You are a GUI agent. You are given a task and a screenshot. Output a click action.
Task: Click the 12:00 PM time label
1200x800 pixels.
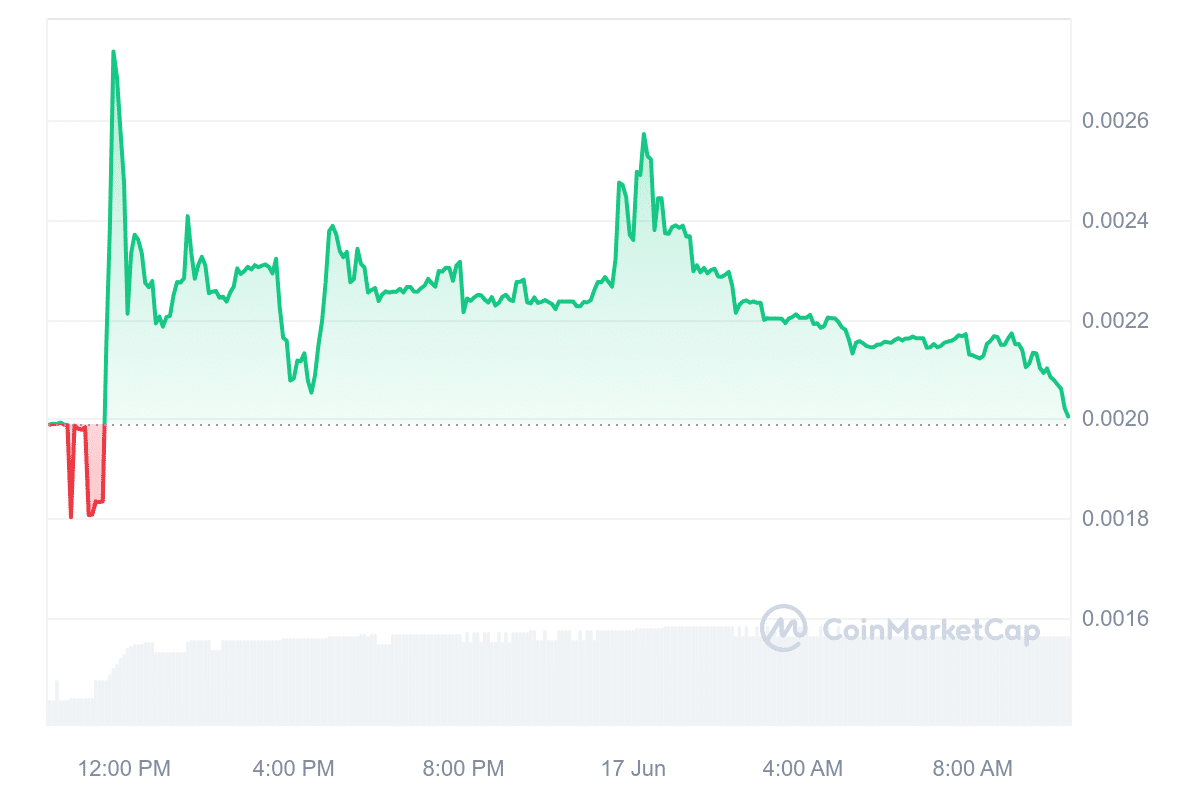125,768
